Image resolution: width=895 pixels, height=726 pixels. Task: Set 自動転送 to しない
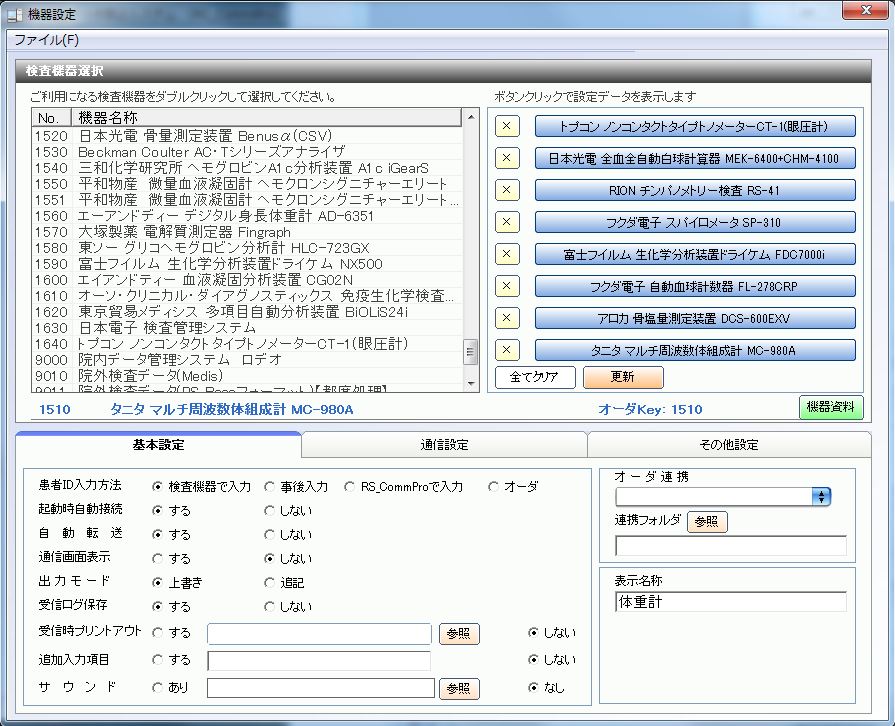(x=269, y=535)
